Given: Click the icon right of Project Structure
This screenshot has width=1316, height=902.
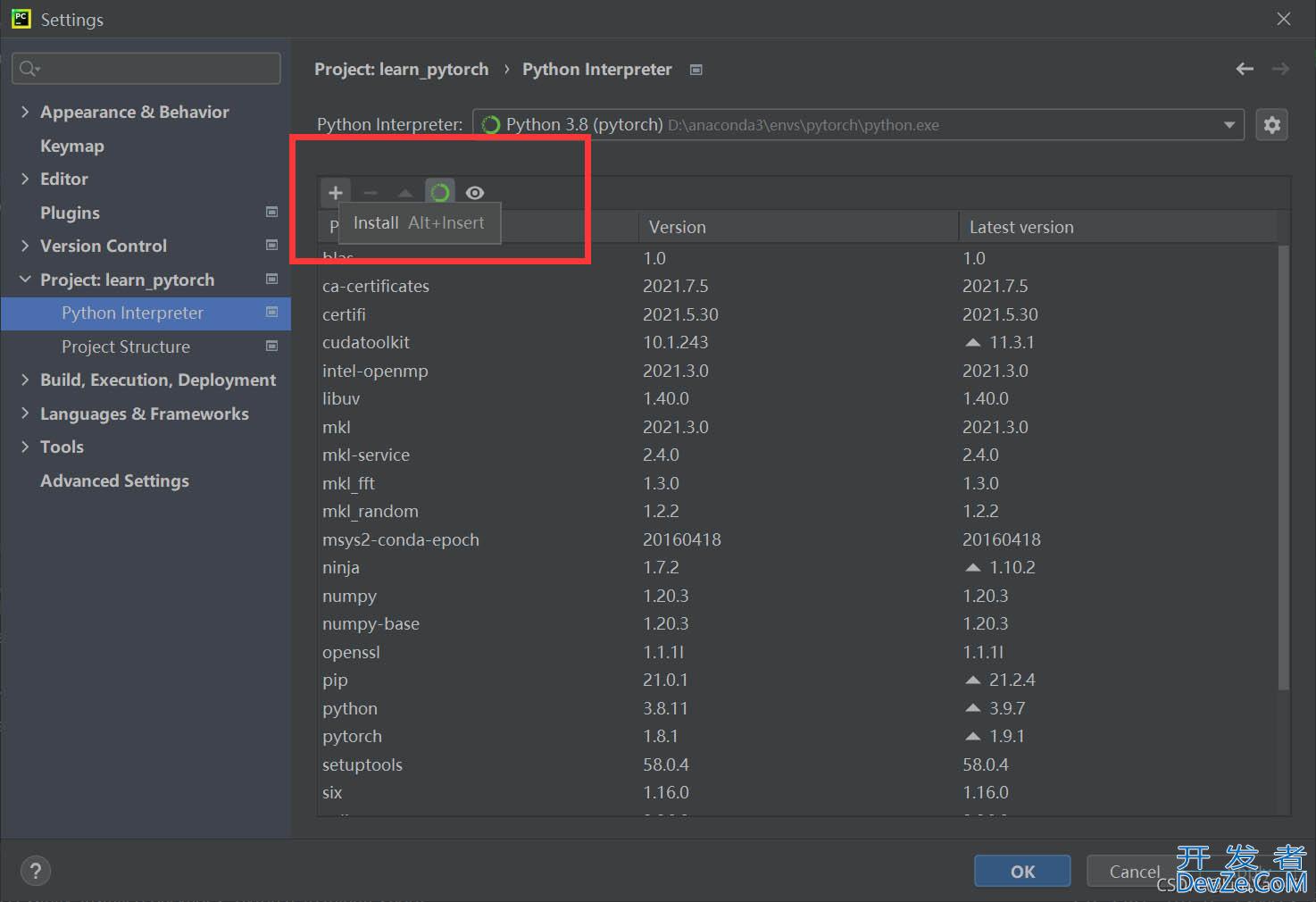Looking at the screenshot, I should click(x=271, y=346).
